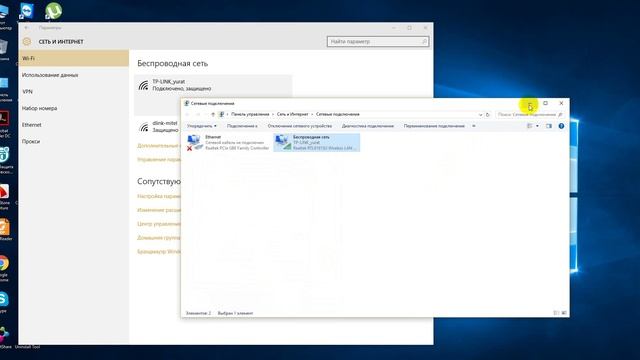The width and height of the screenshot is (640, 360).
Task: Click the up arrow in Сетевые подключения
Action: [213, 114]
